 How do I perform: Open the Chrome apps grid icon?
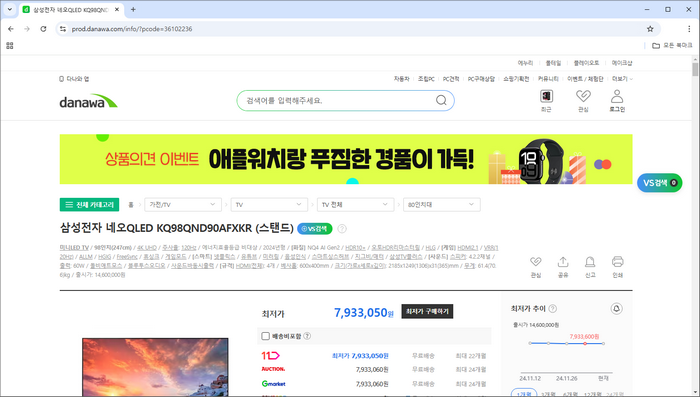pyautogui.click(x=10, y=46)
